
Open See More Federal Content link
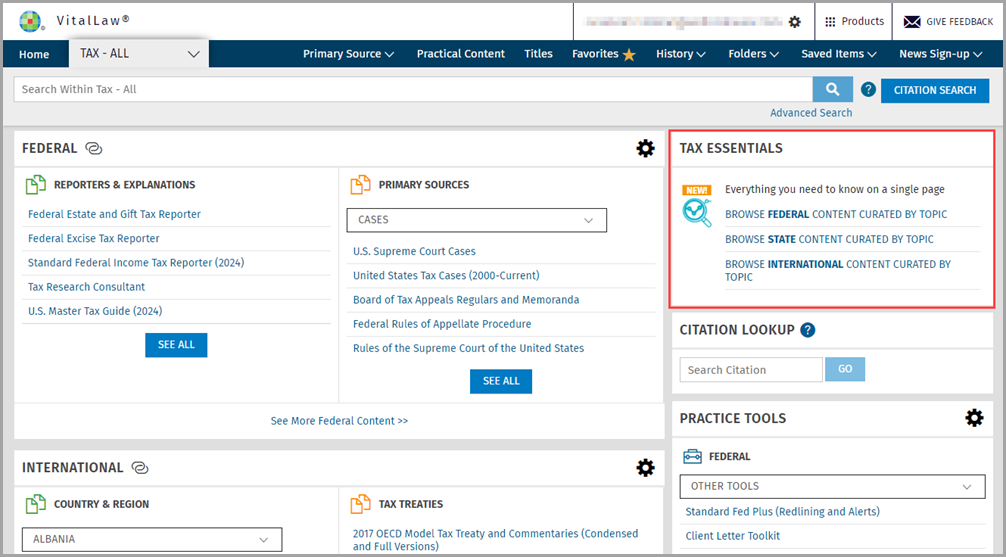pyautogui.click(x=339, y=421)
